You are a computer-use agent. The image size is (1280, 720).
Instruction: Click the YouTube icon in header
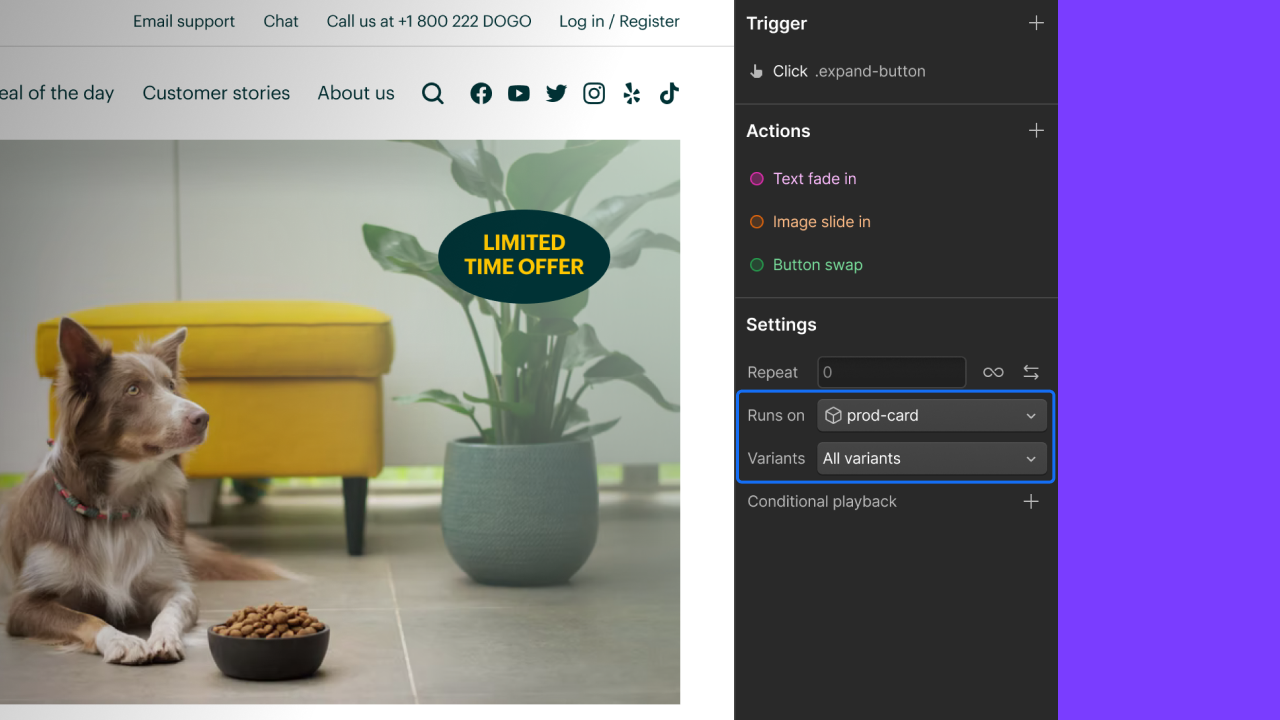(518, 93)
